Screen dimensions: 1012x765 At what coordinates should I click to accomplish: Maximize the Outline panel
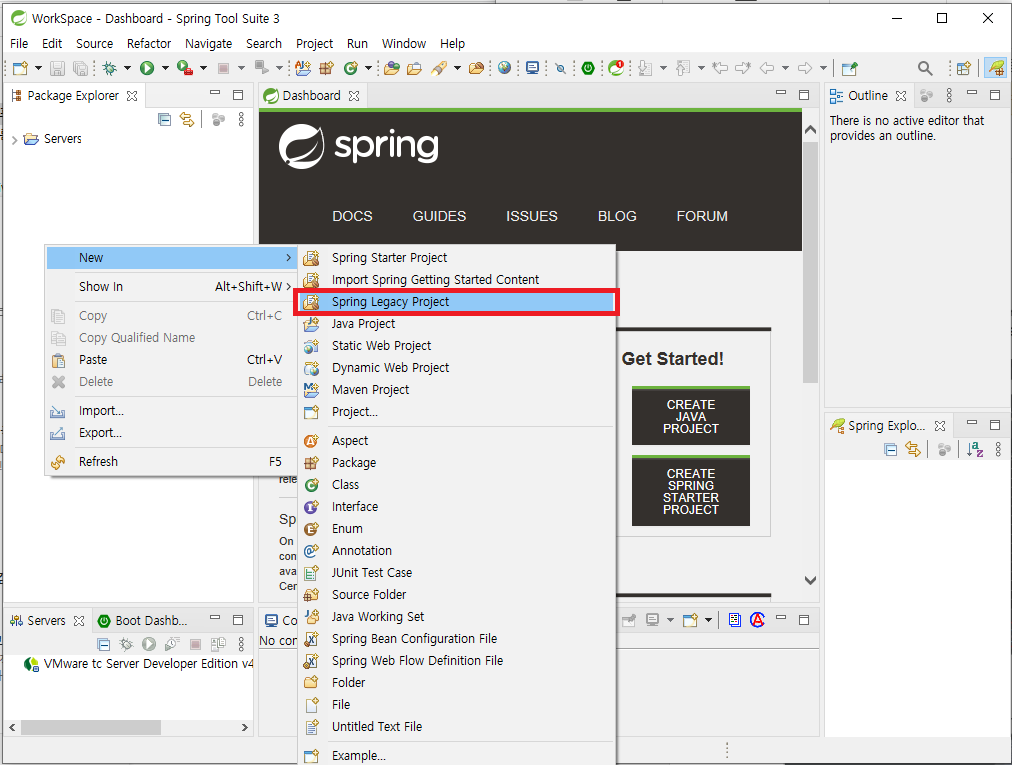click(995, 95)
